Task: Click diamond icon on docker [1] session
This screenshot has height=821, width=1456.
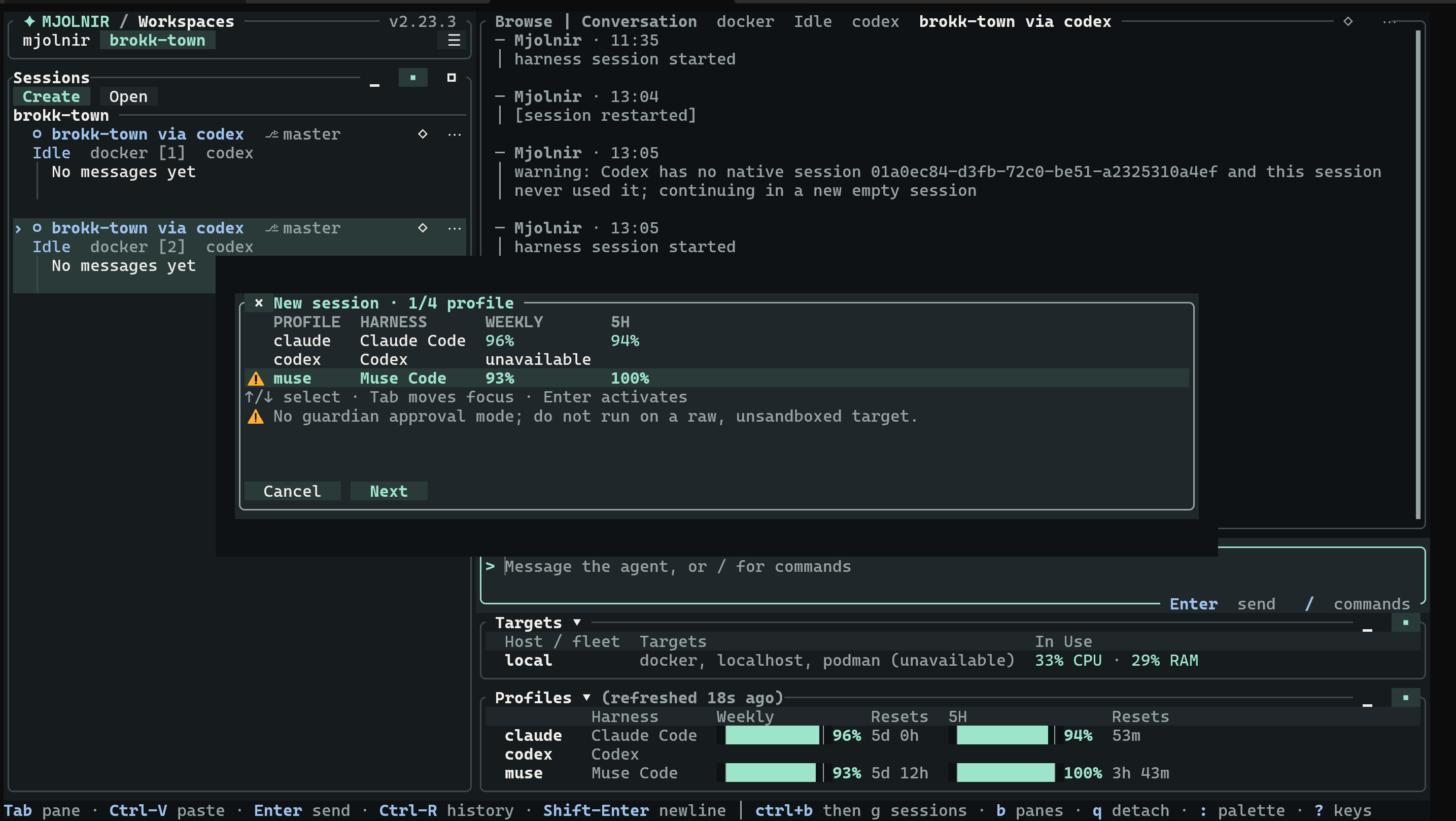Action: (x=423, y=134)
